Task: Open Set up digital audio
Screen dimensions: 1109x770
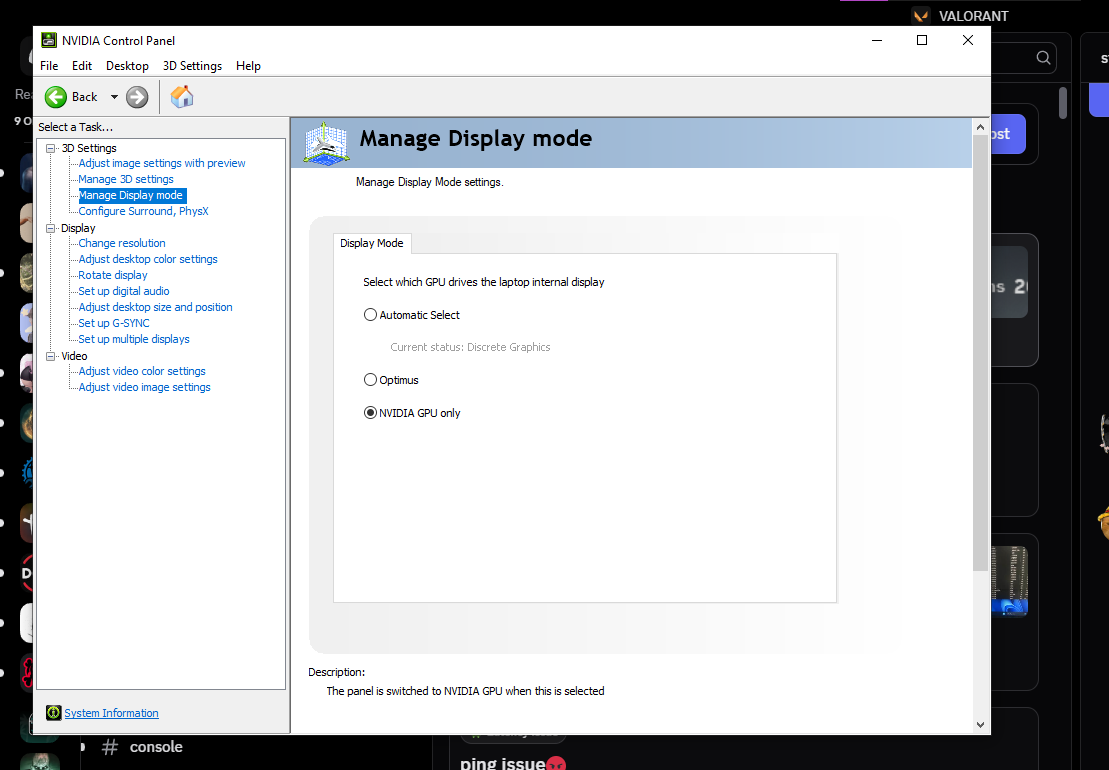Action: point(124,291)
